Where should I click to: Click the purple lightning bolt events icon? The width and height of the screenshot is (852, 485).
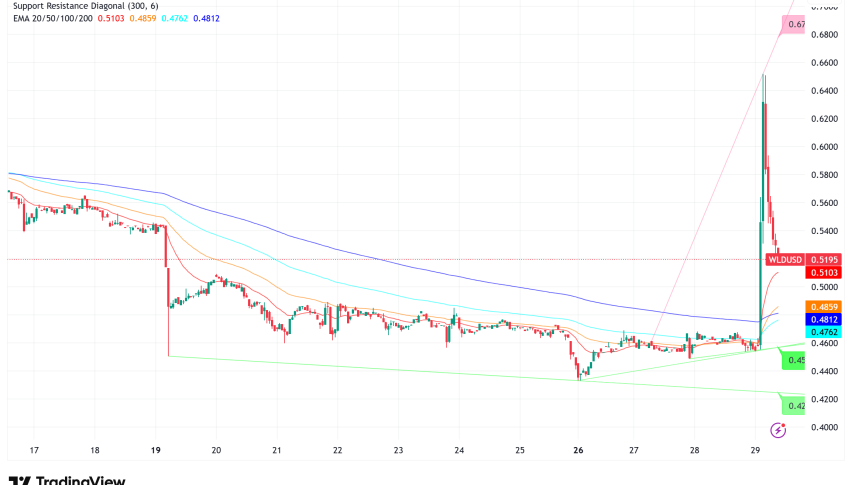click(778, 430)
